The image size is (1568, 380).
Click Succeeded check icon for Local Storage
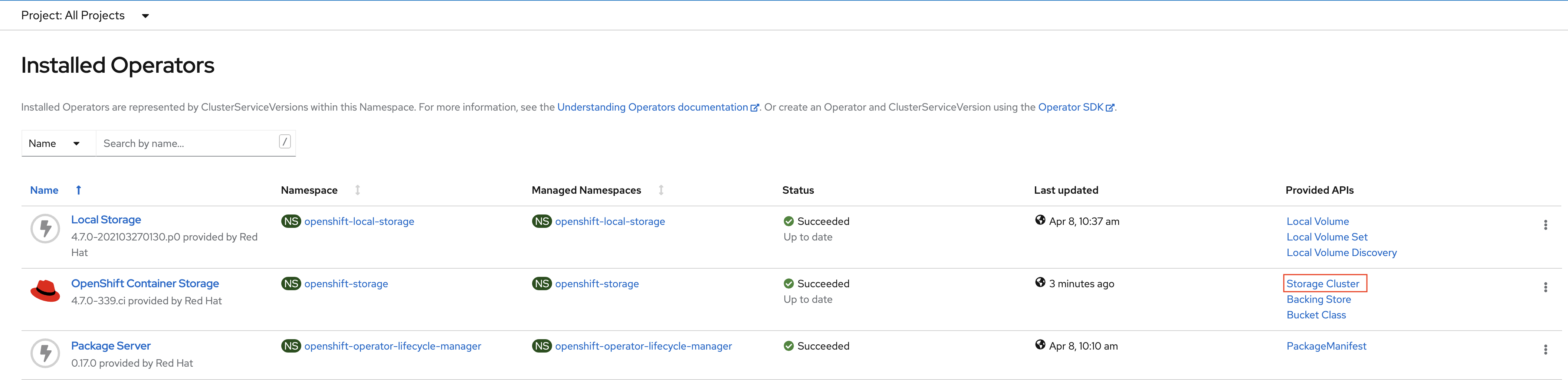coord(789,222)
